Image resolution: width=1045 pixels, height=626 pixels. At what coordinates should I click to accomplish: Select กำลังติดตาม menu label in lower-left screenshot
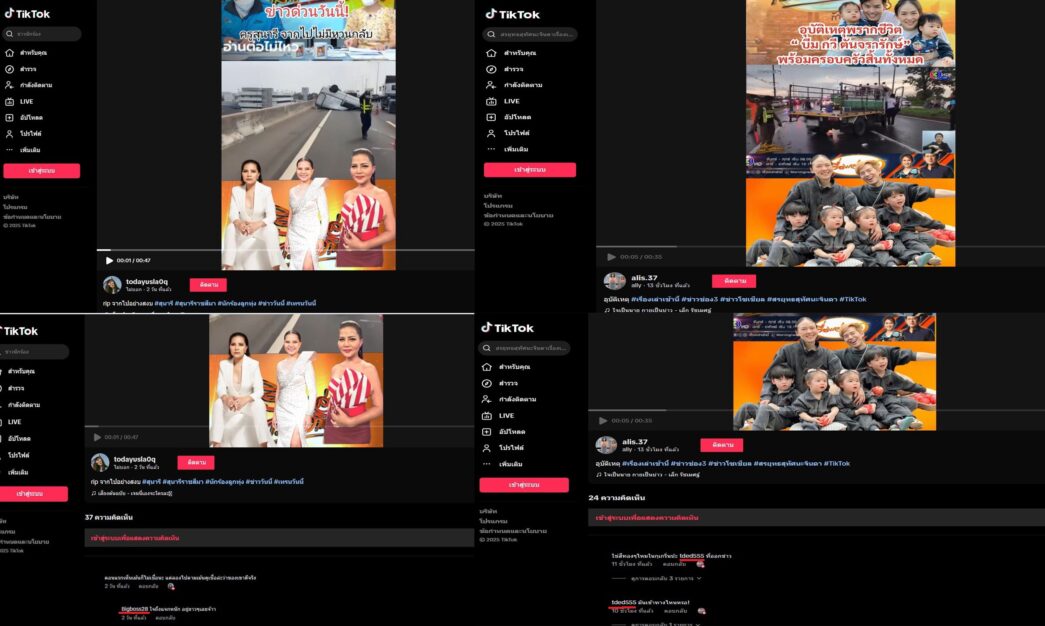click(x=24, y=405)
